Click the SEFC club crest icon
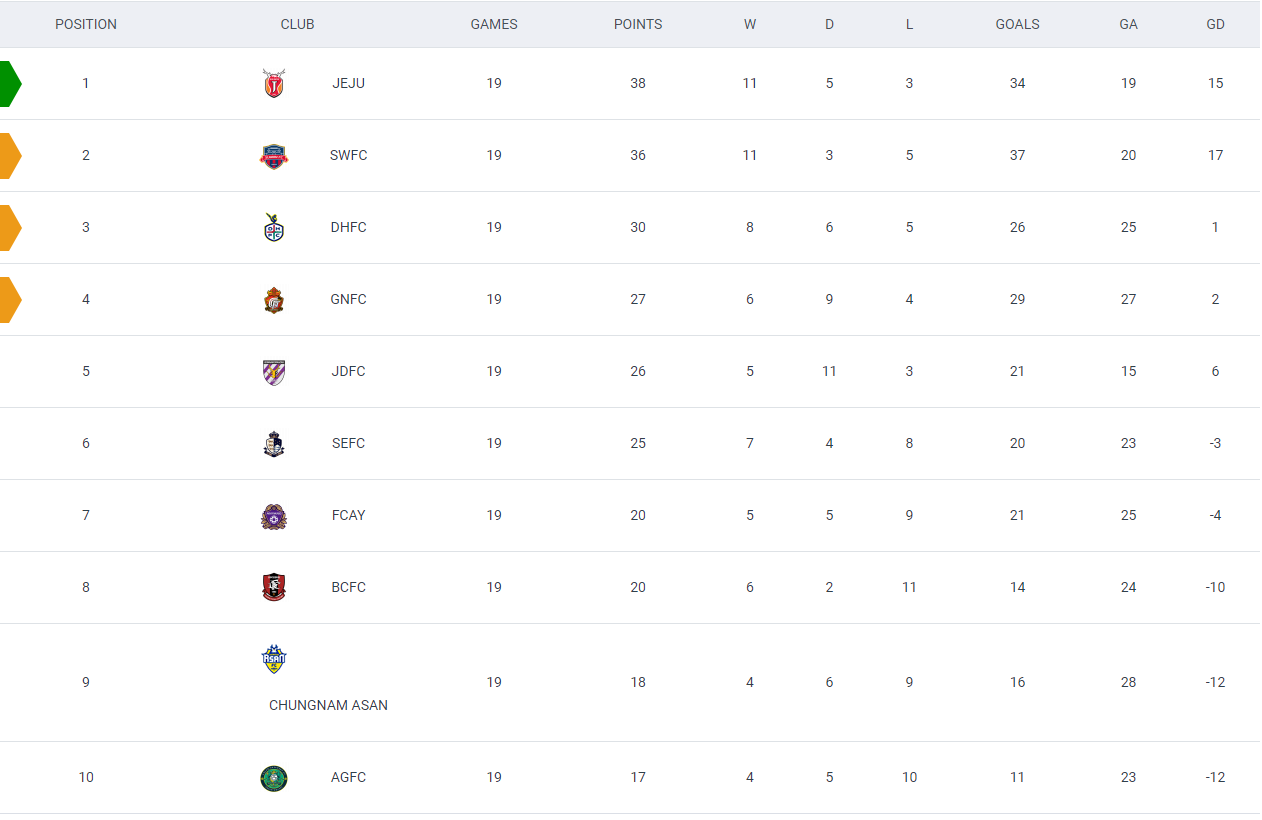 (274, 444)
